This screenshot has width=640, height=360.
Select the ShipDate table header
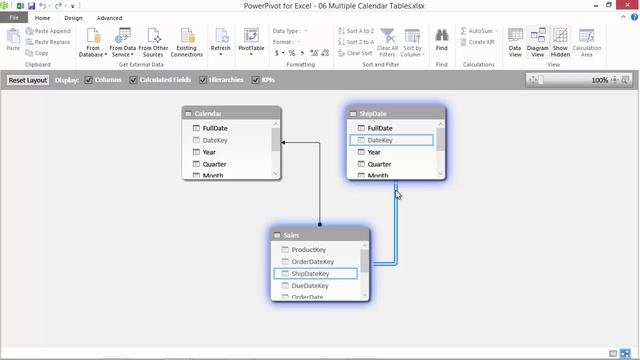396,113
